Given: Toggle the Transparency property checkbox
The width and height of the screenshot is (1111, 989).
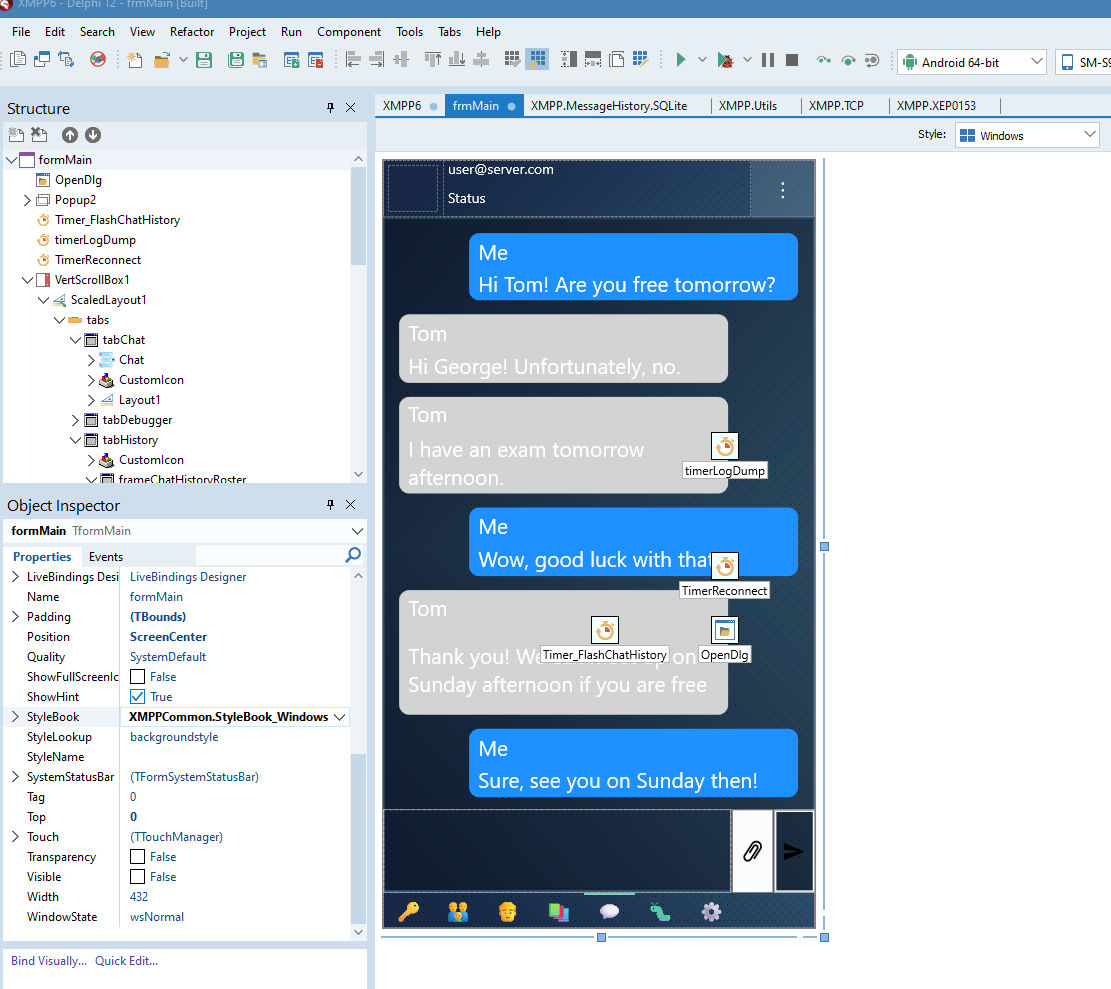Looking at the screenshot, I should (138, 857).
